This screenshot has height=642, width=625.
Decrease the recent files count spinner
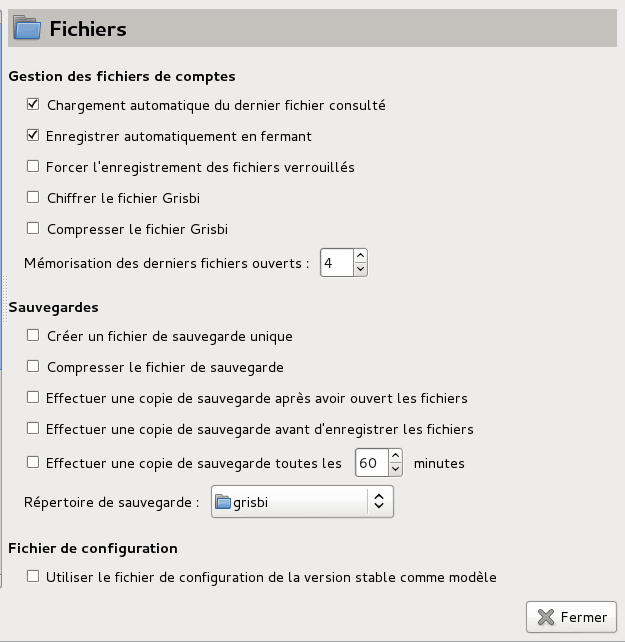361,269
